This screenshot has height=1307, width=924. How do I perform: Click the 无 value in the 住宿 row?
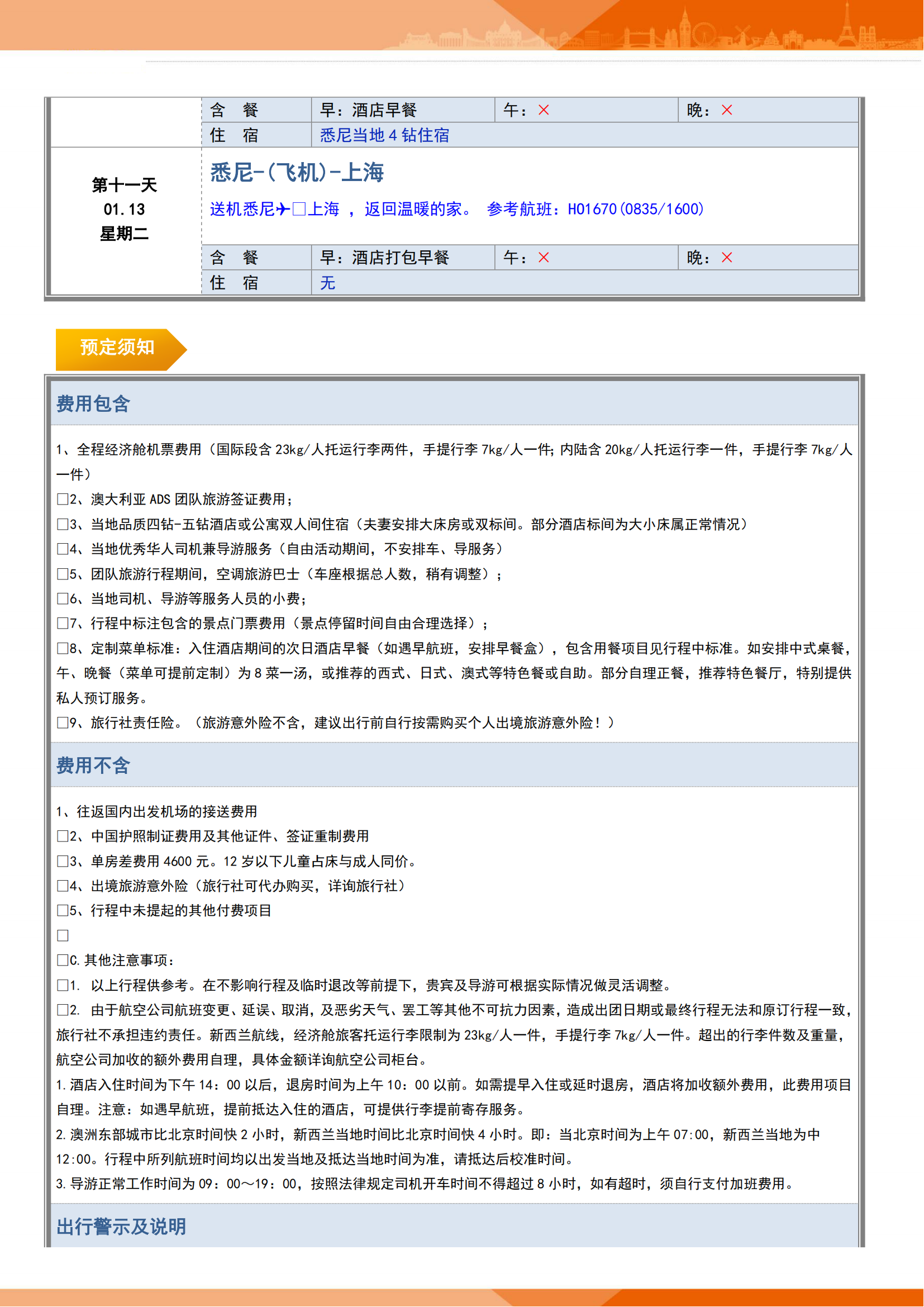click(328, 283)
